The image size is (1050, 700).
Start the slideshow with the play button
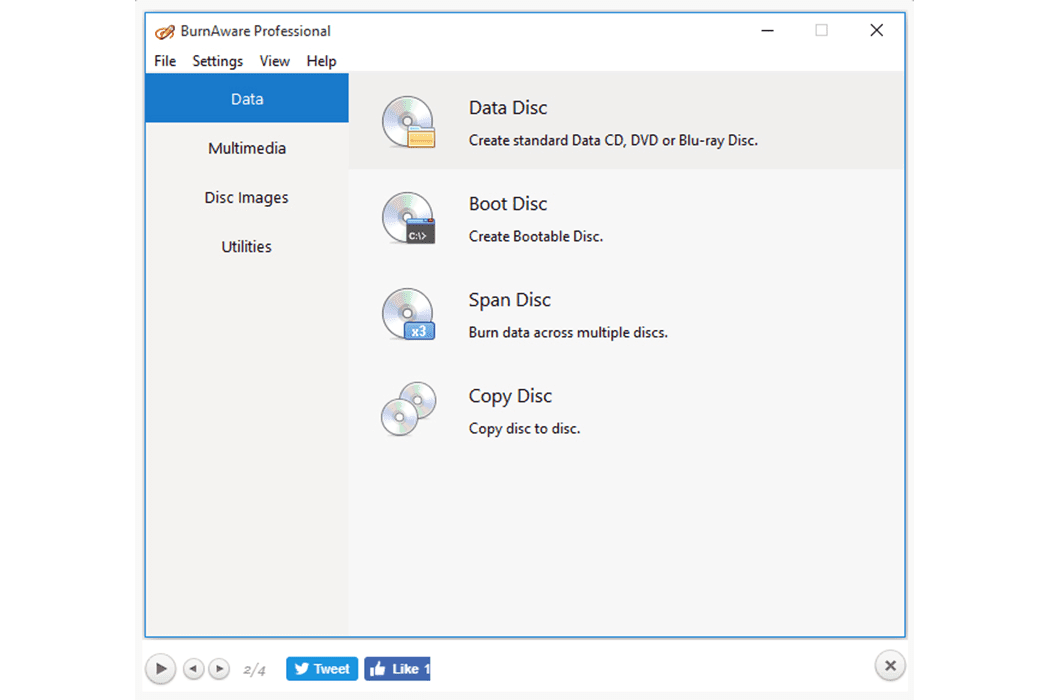point(161,669)
